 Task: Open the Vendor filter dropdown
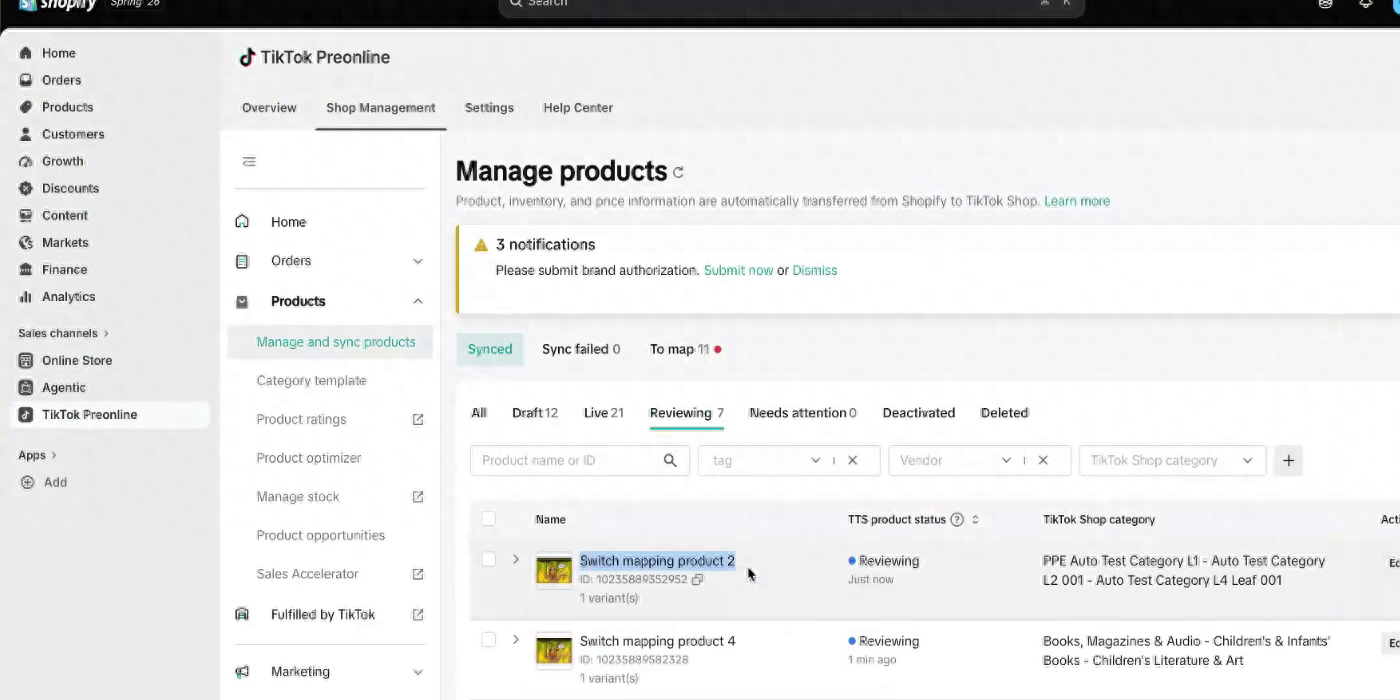1006,460
